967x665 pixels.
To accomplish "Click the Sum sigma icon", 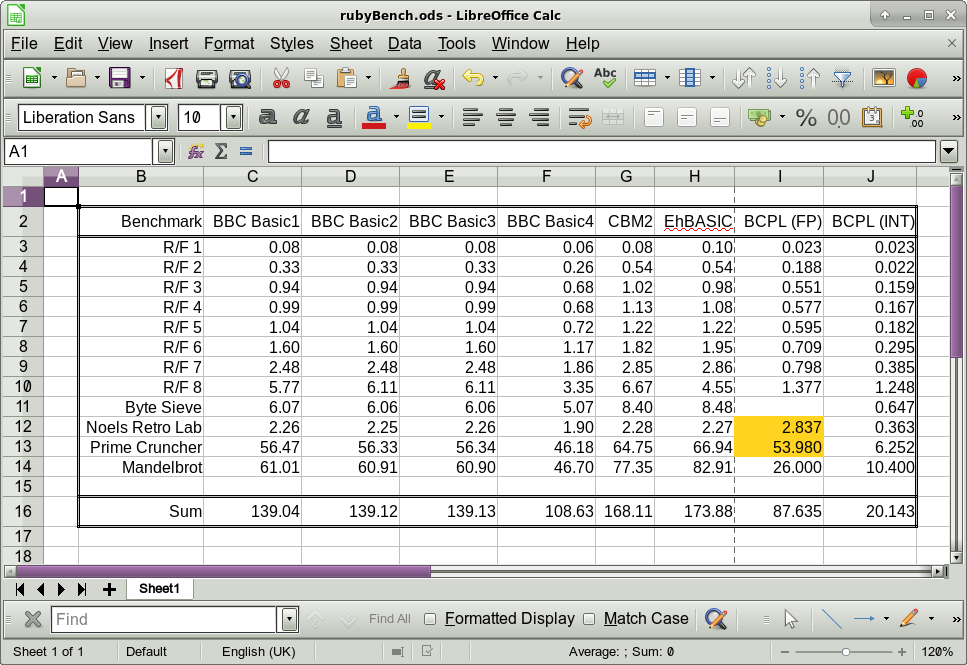I will click(x=221, y=151).
